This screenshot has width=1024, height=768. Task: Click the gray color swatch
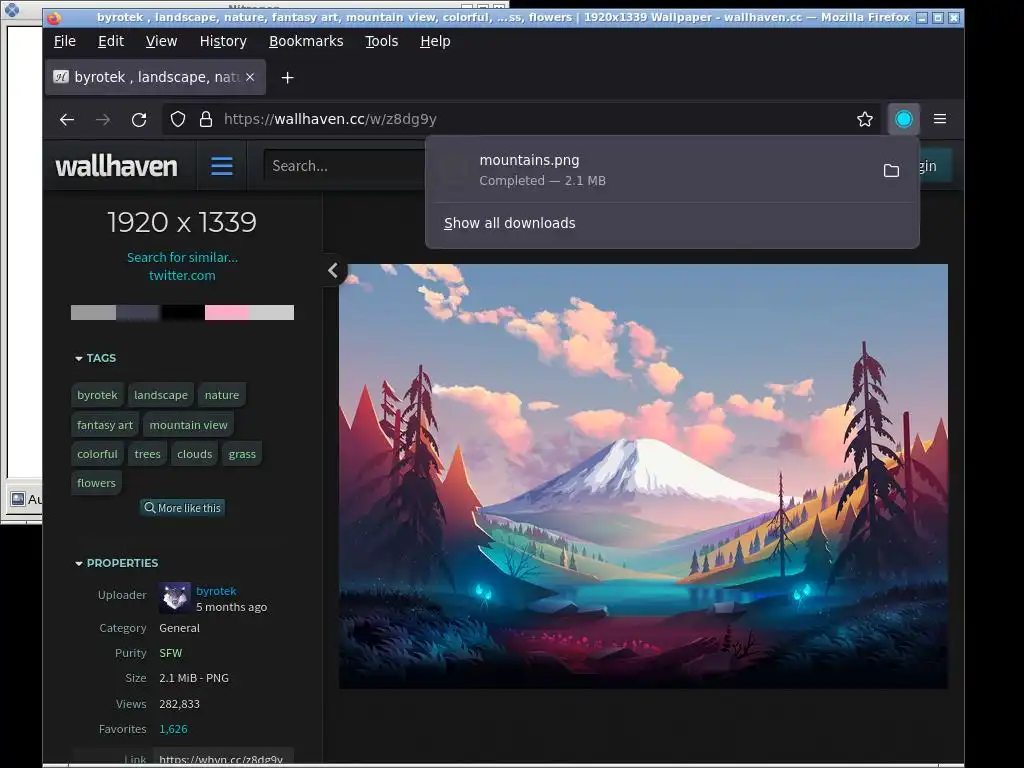tap(93, 312)
